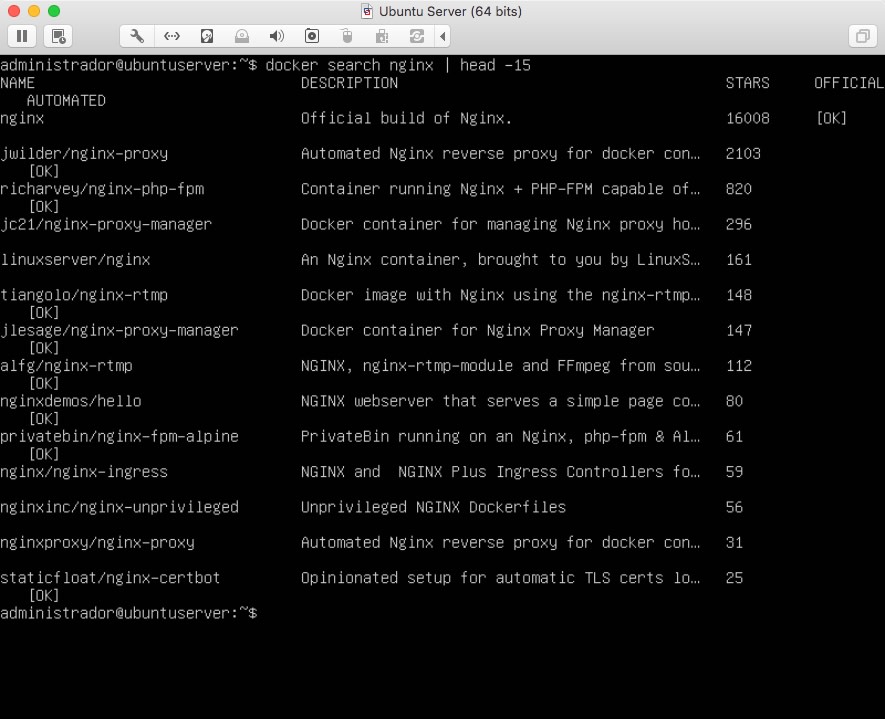Collapse the device toolbar with arrow
The width and height of the screenshot is (885, 719).
coord(442,37)
